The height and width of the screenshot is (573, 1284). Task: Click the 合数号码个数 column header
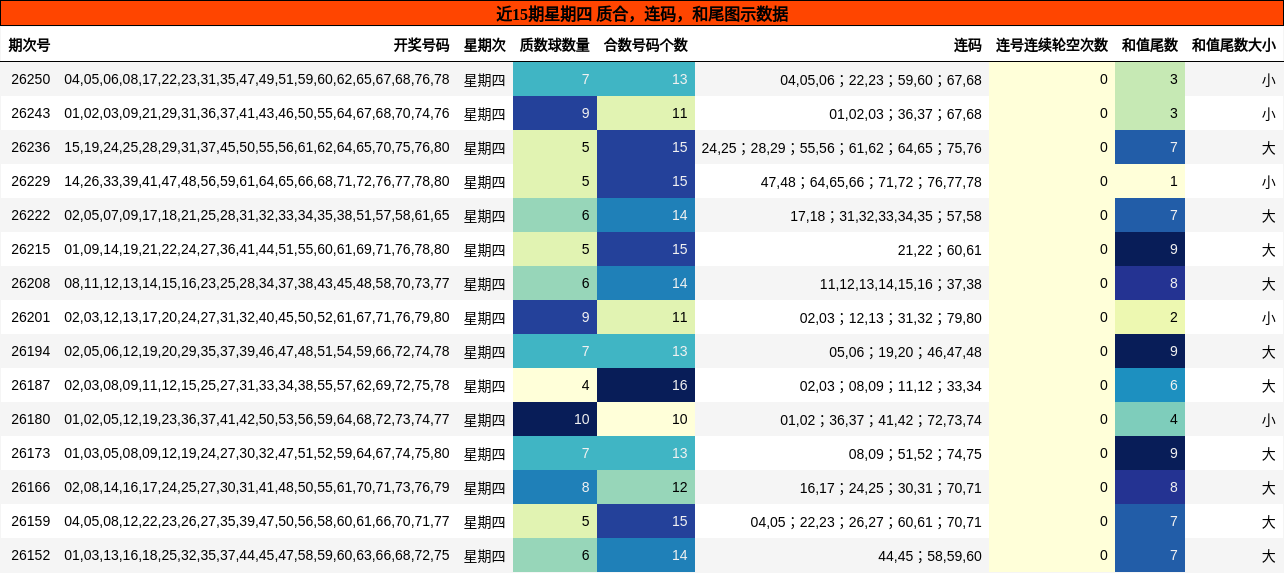646,45
